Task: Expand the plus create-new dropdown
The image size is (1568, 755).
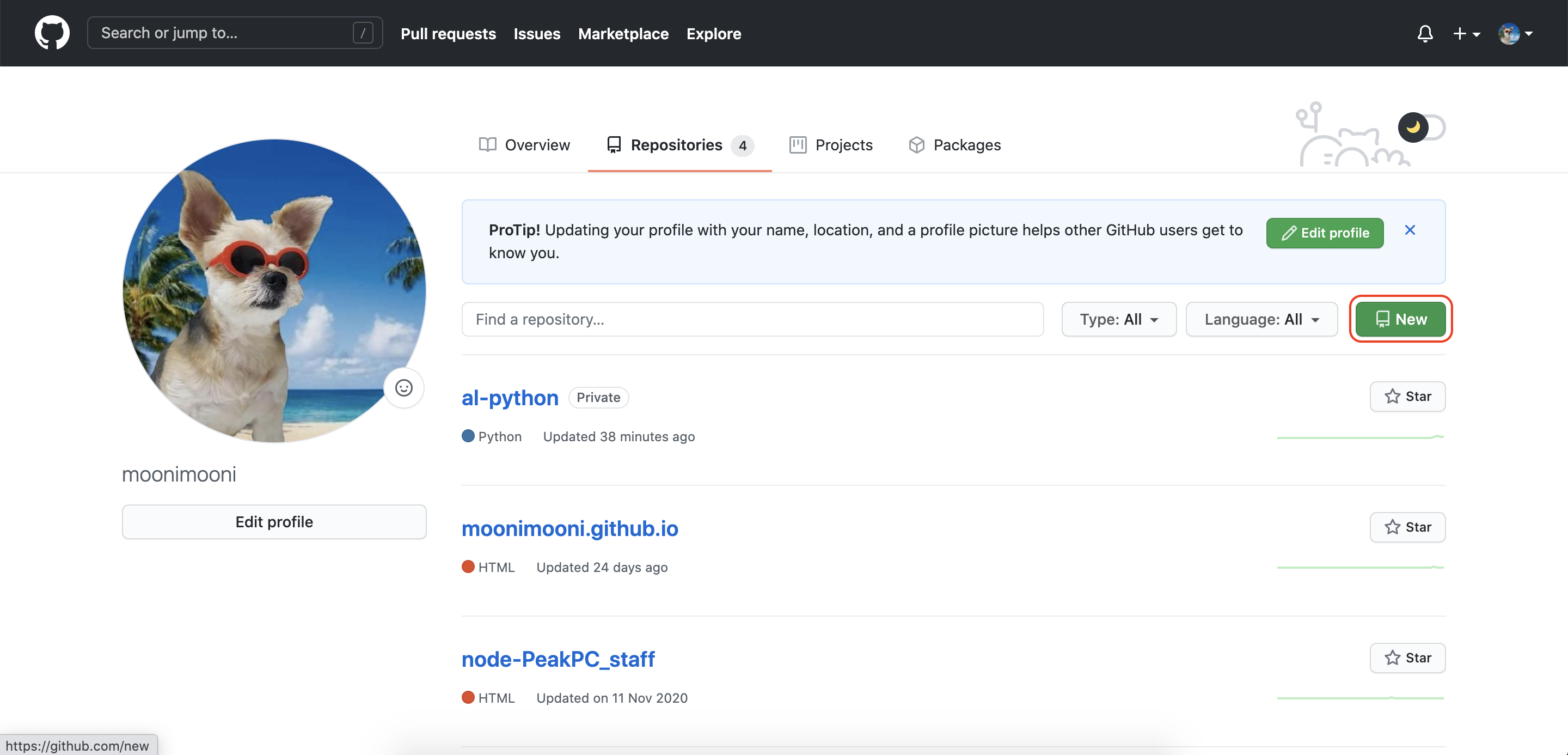Action: [1466, 33]
